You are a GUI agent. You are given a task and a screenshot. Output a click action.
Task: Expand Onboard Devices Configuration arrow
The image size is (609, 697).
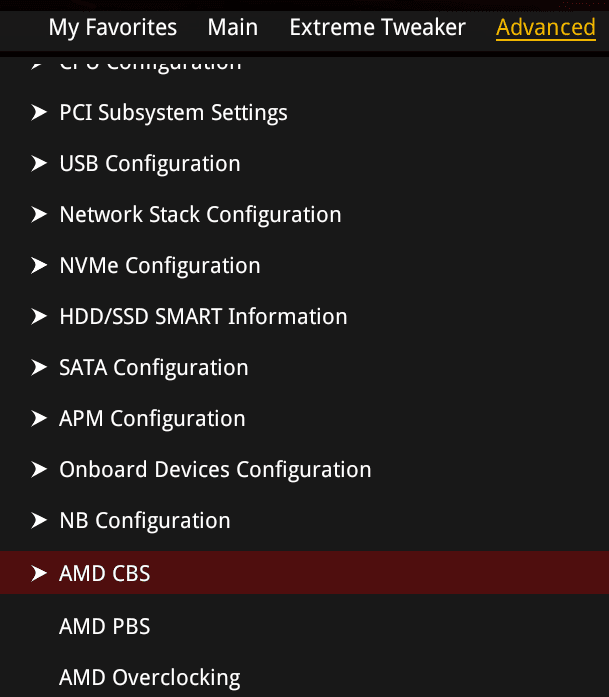coord(39,469)
